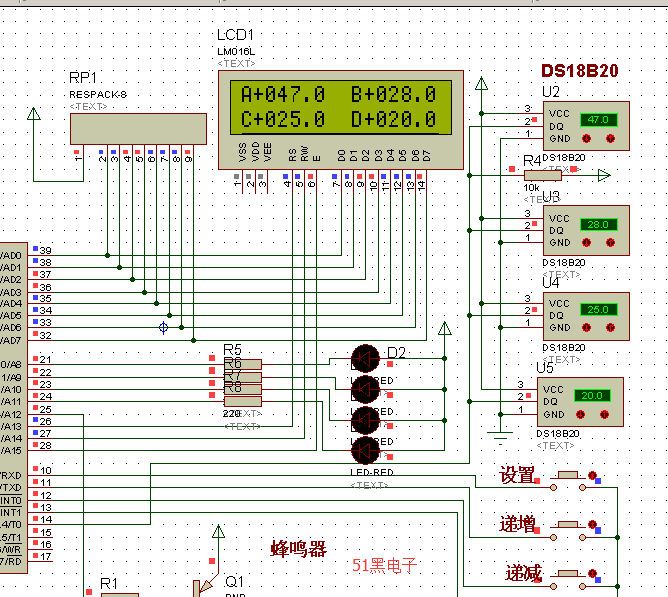Image resolution: width=668 pixels, height=597 pixels.
Task: Click the 递增 text label
Action: (x=517, y=525)
